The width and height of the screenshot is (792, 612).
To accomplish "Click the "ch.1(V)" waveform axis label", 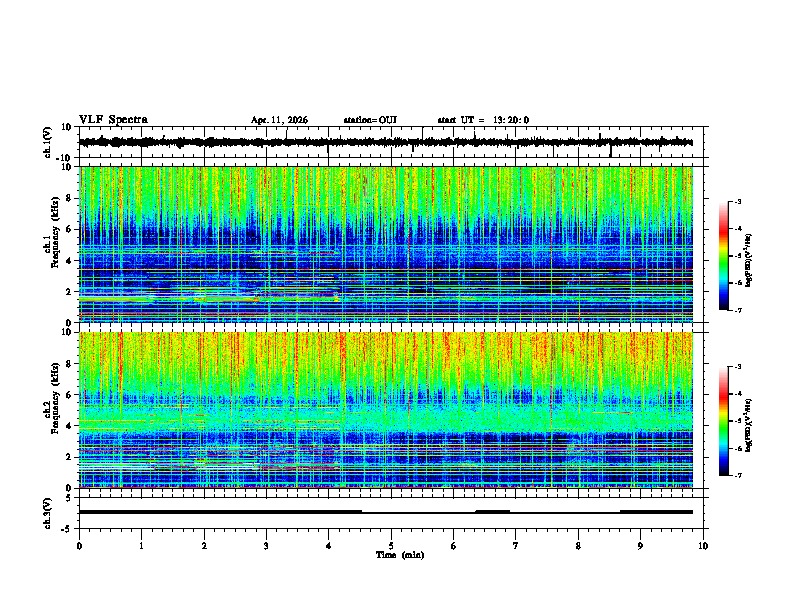I will pyautogui.click(x=48, y=142).
